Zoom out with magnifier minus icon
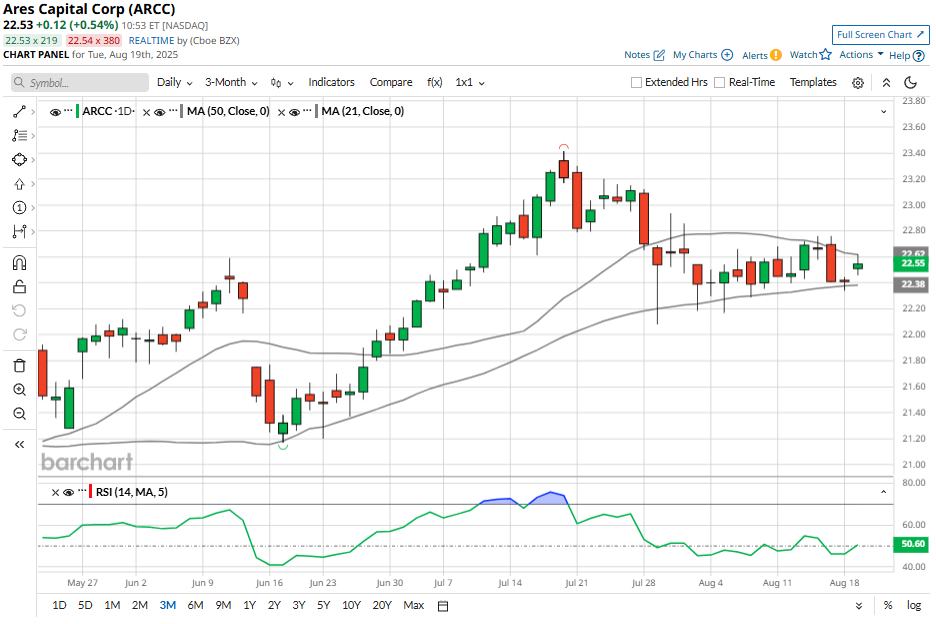This screenshot has width=936, height=624. coord(19,414)
